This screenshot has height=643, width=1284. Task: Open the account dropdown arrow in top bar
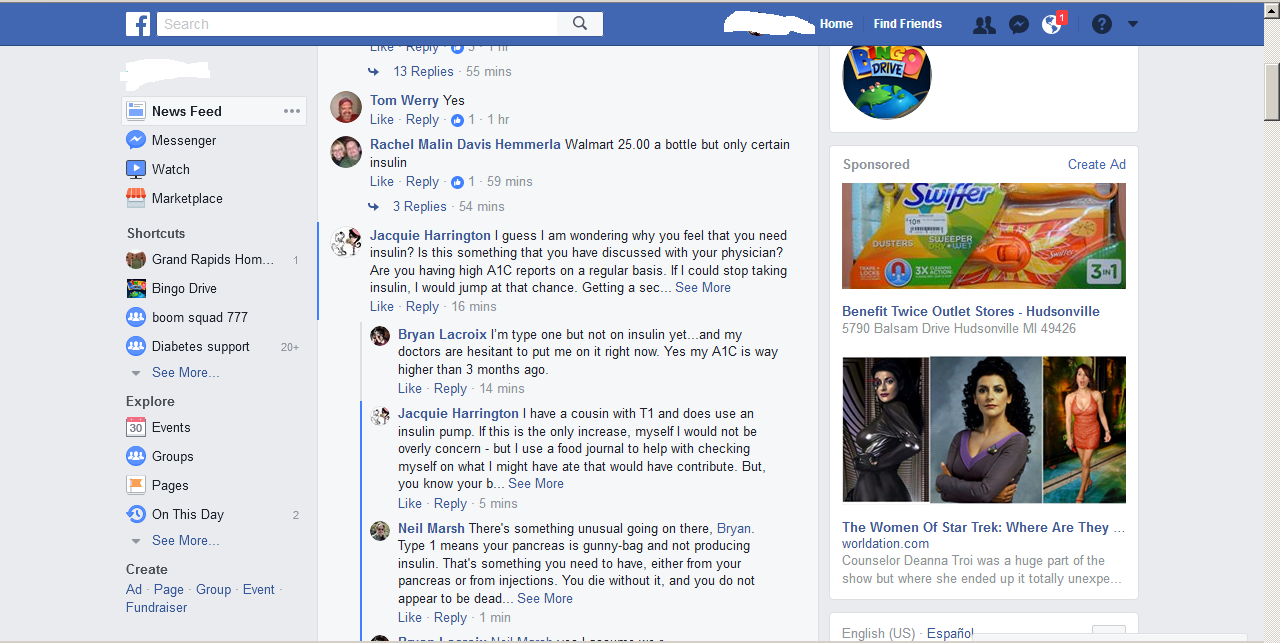[x=1133, y=24]
